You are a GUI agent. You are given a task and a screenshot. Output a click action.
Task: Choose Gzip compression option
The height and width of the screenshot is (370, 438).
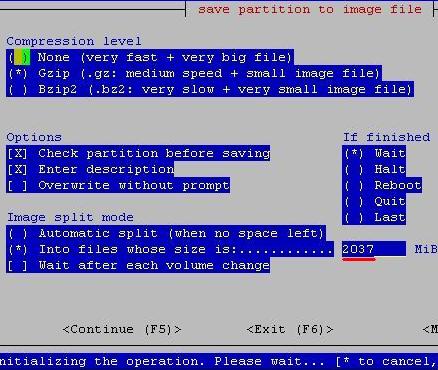[194, 73]
